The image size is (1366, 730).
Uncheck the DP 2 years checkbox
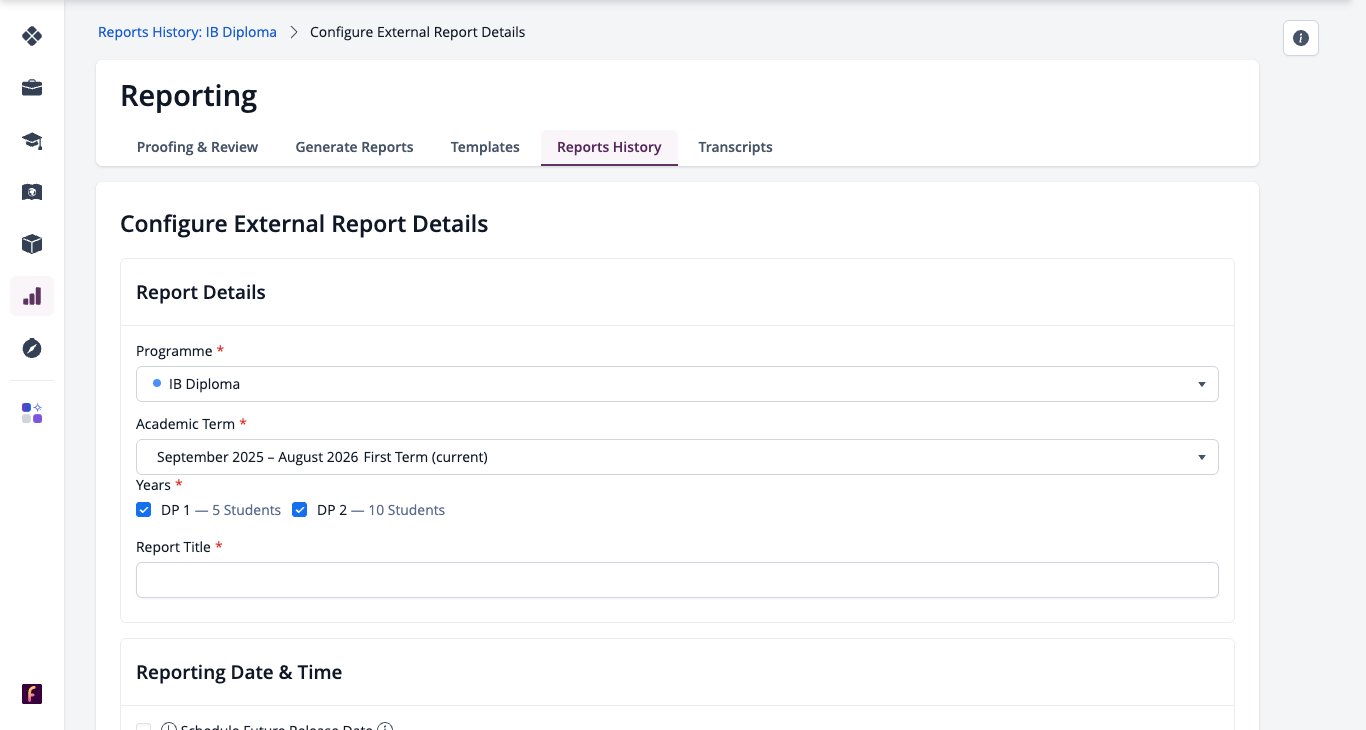299,510
